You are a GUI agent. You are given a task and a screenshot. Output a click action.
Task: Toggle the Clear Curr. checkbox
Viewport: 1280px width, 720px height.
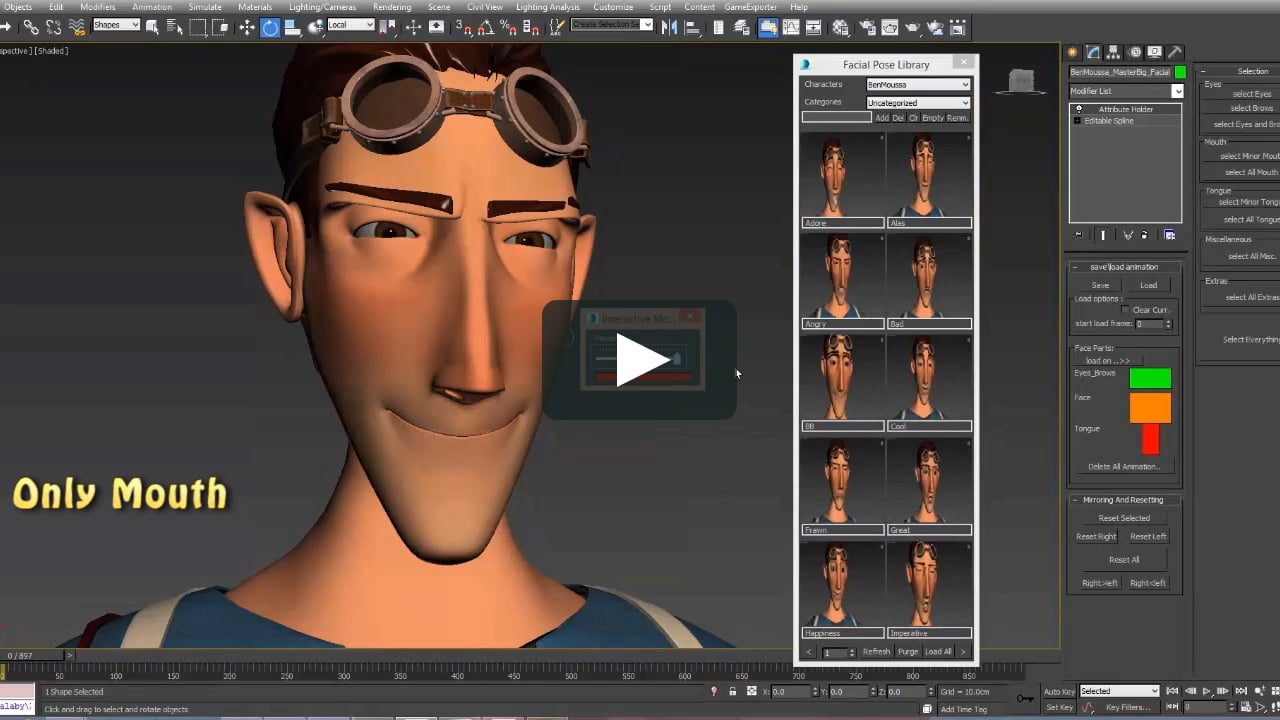coord(1126,310)
